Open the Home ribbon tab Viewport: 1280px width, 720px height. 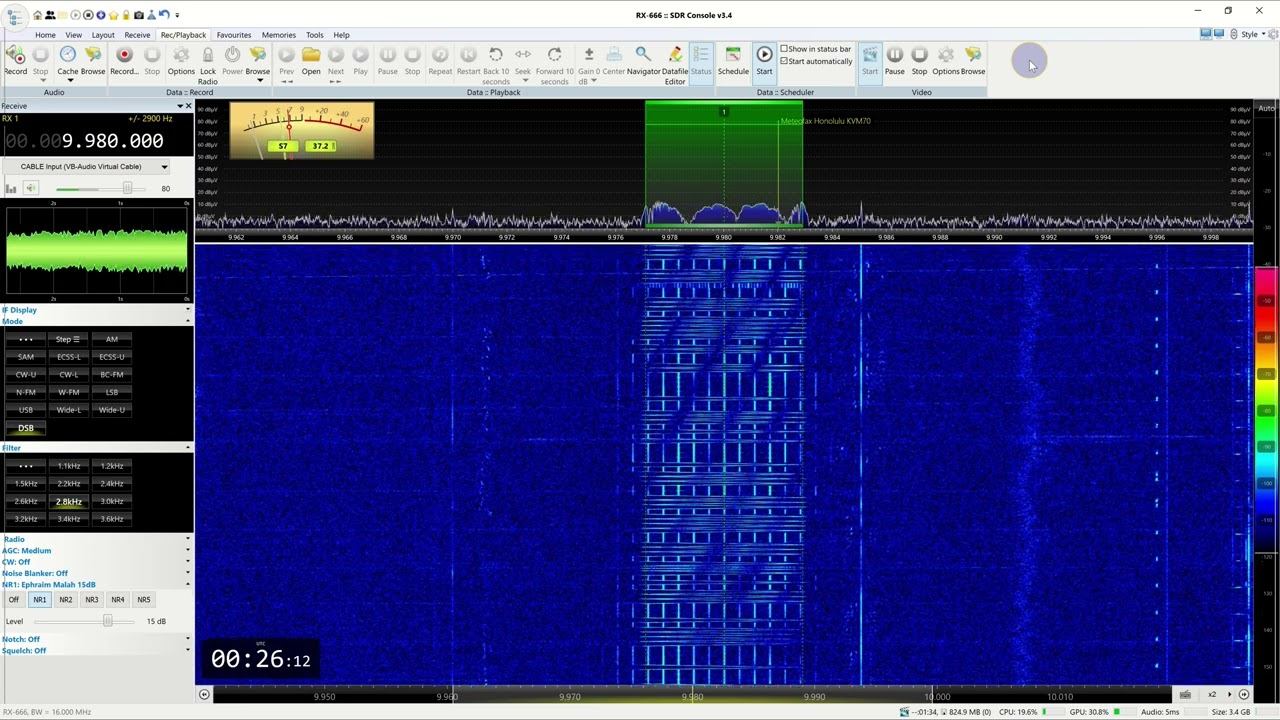coord(45,35)
